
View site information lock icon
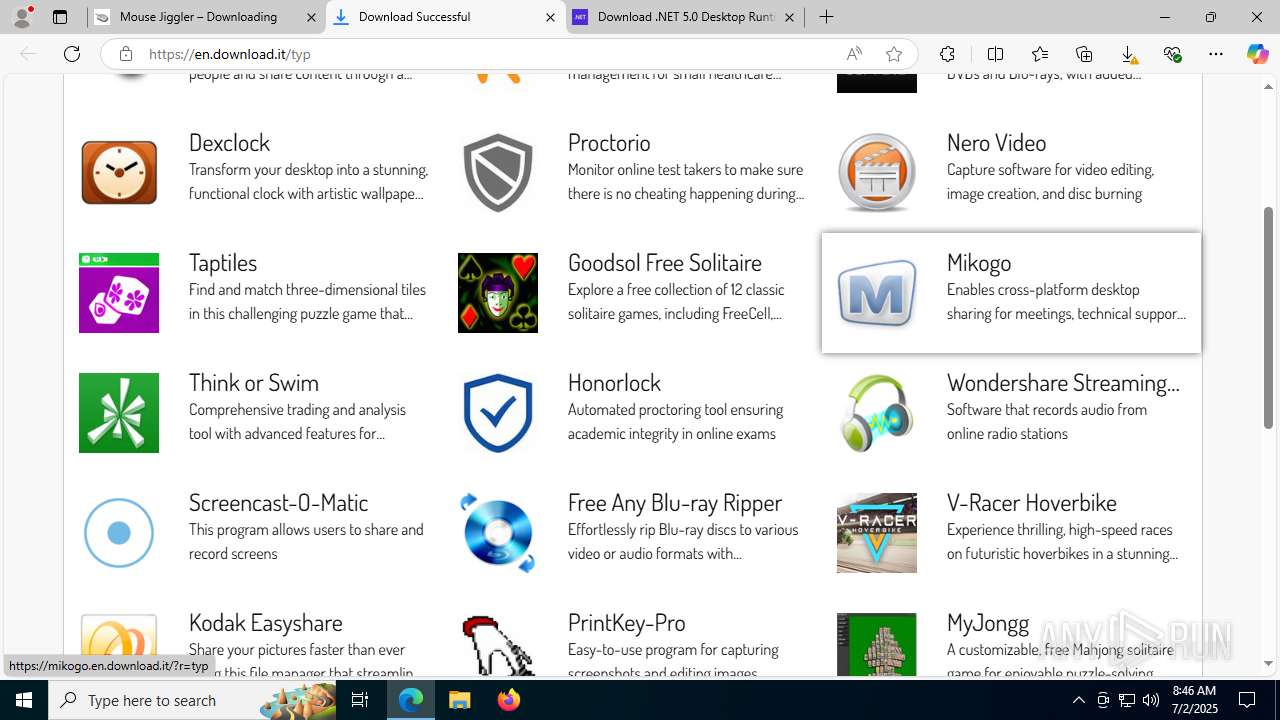coord(125,54)
